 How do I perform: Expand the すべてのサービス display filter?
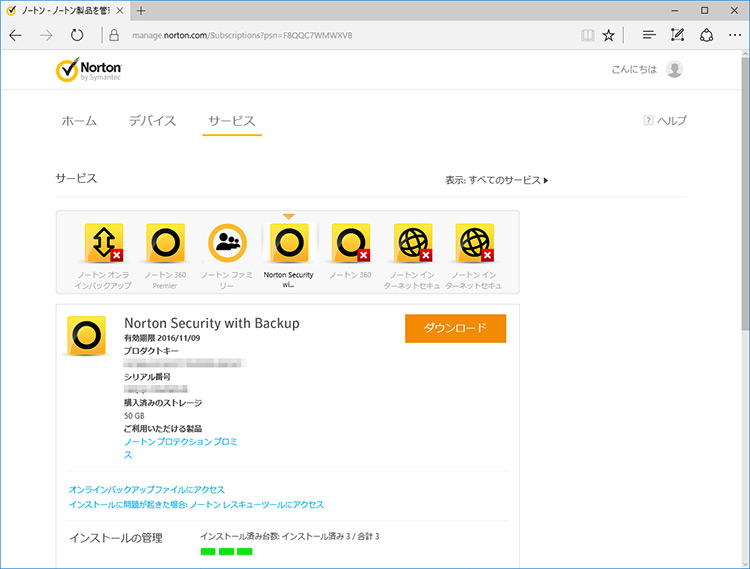pos(497,180)
